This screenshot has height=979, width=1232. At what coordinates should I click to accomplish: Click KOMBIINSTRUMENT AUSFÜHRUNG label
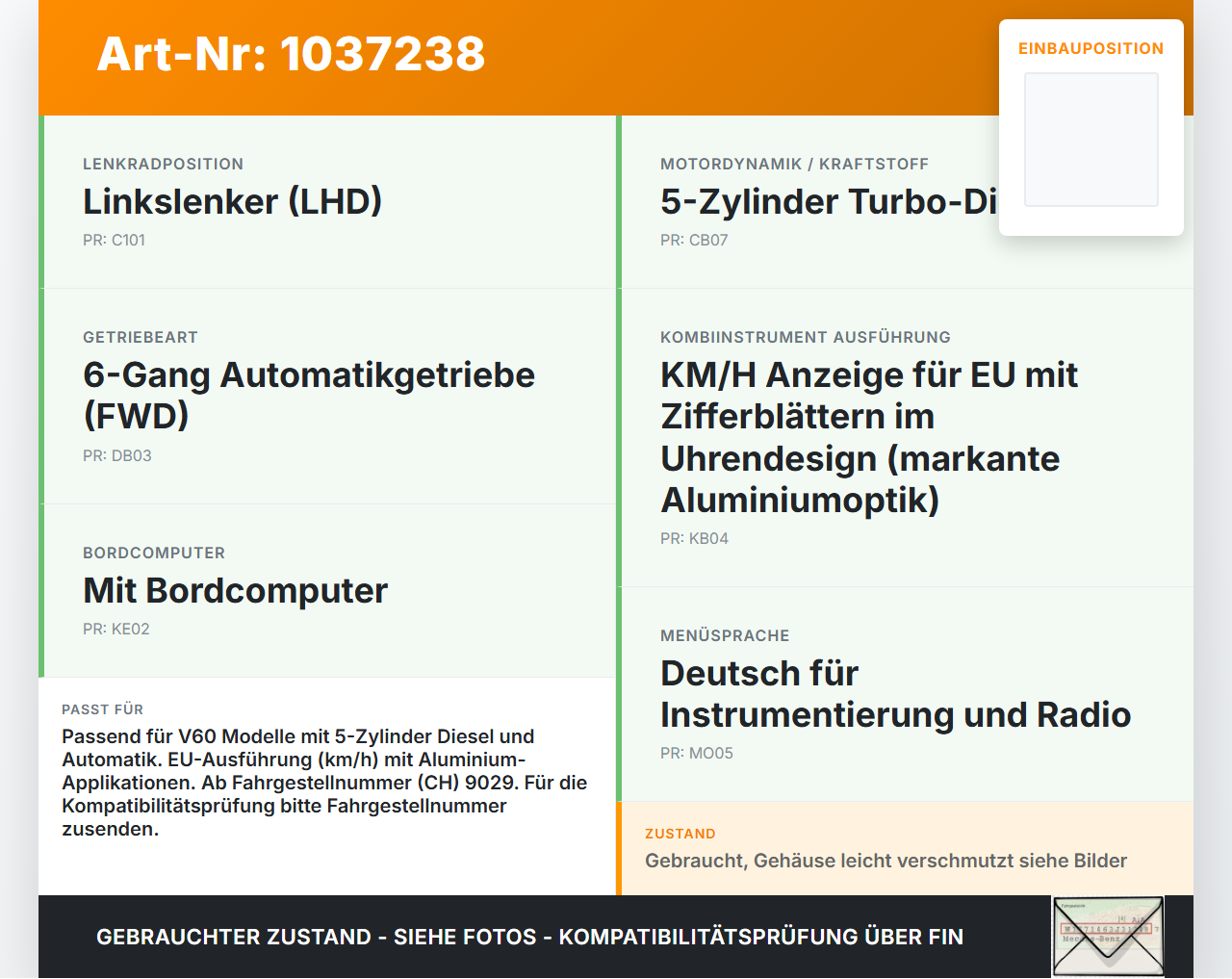[x=806, y=337]
